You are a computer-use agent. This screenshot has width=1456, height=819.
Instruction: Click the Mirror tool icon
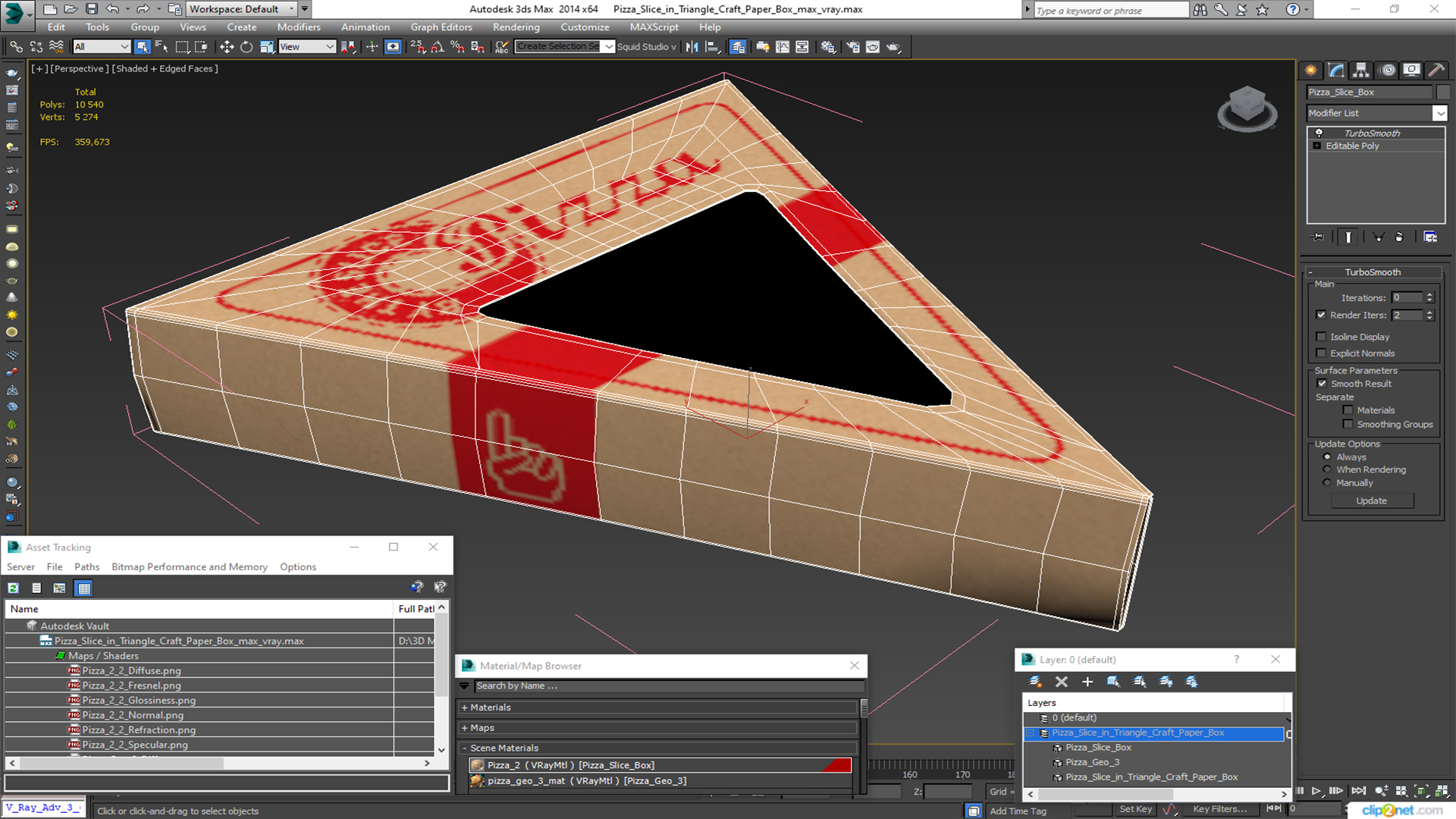click(692, 47)
